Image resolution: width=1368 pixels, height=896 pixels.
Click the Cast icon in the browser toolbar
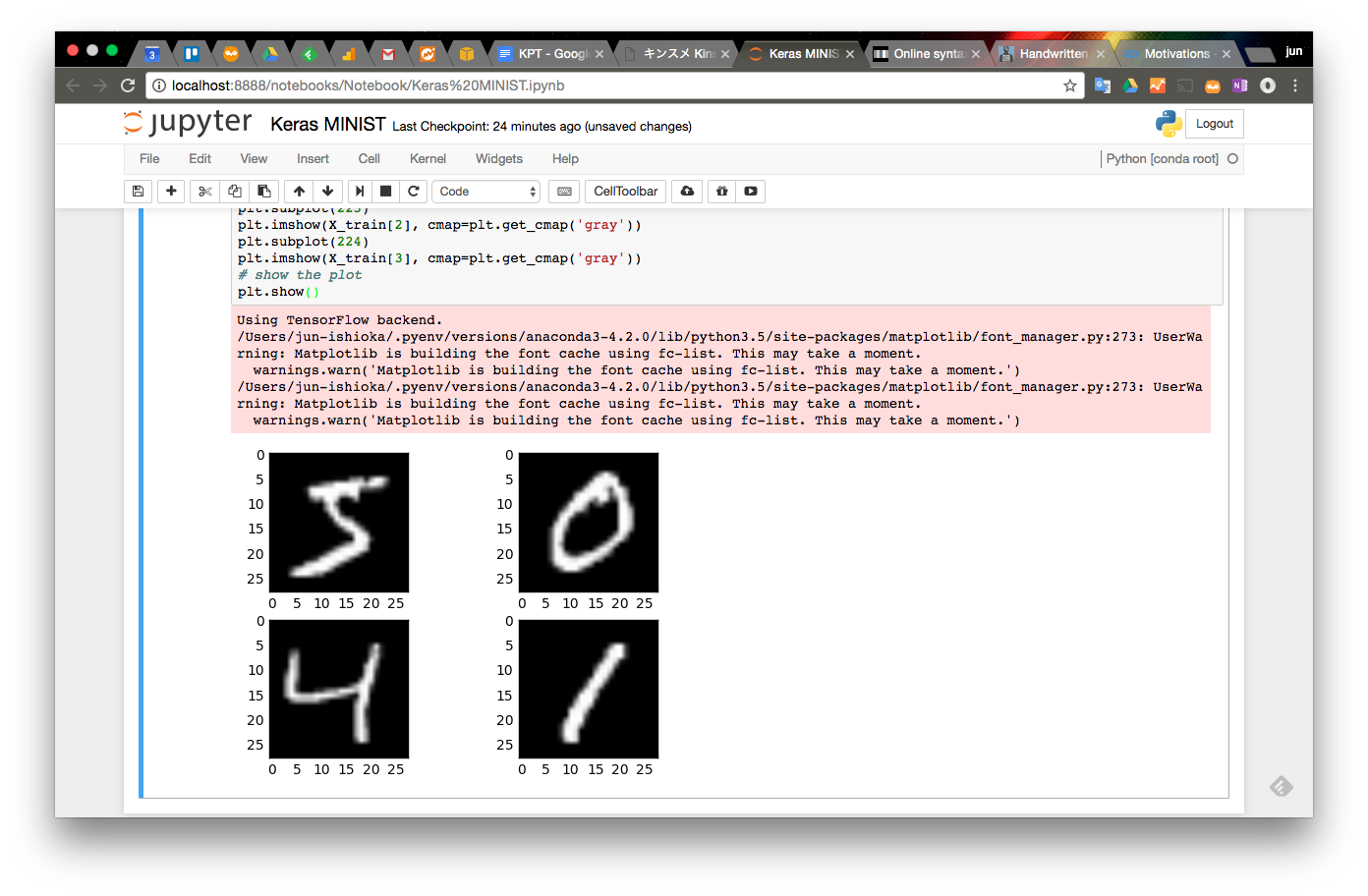coord(1185,85)
